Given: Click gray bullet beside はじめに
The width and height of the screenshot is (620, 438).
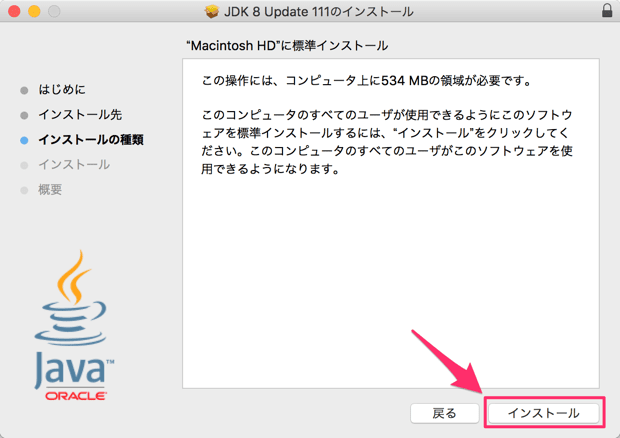Looking at the screenshot, I should tap(24, 91).
